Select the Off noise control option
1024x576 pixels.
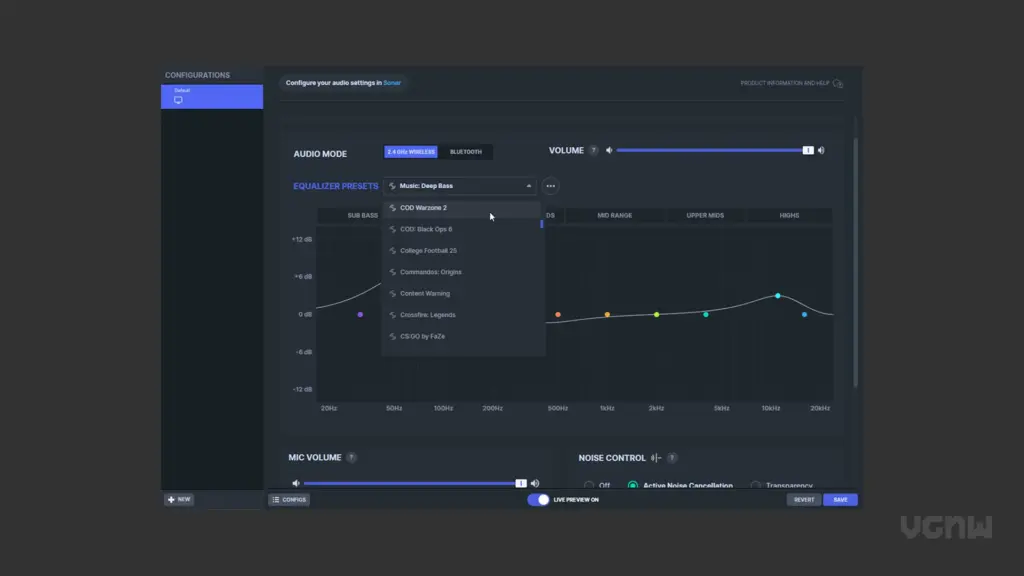coord(589,486)
